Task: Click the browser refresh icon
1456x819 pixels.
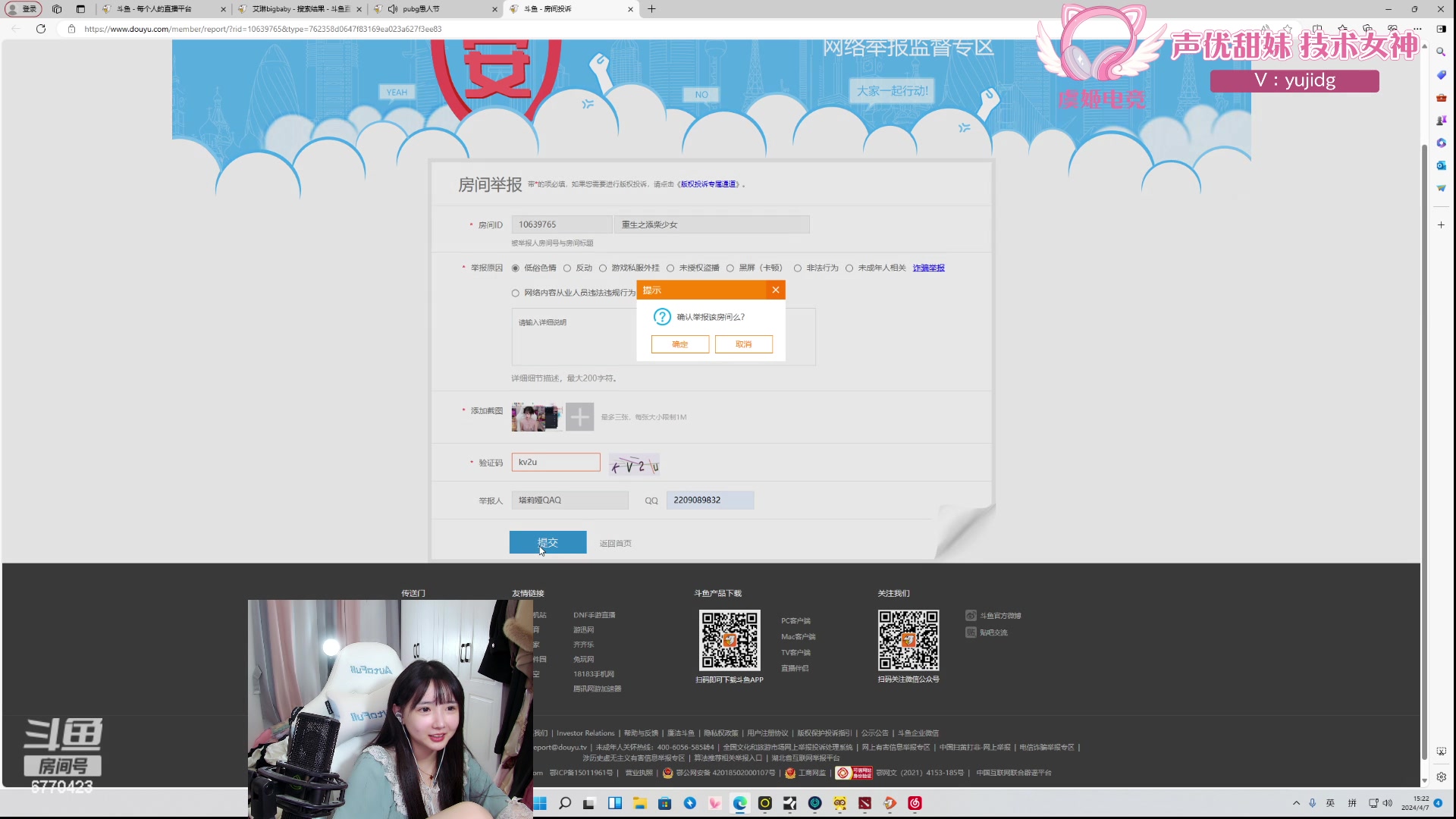Action: (x=41, y=29)
